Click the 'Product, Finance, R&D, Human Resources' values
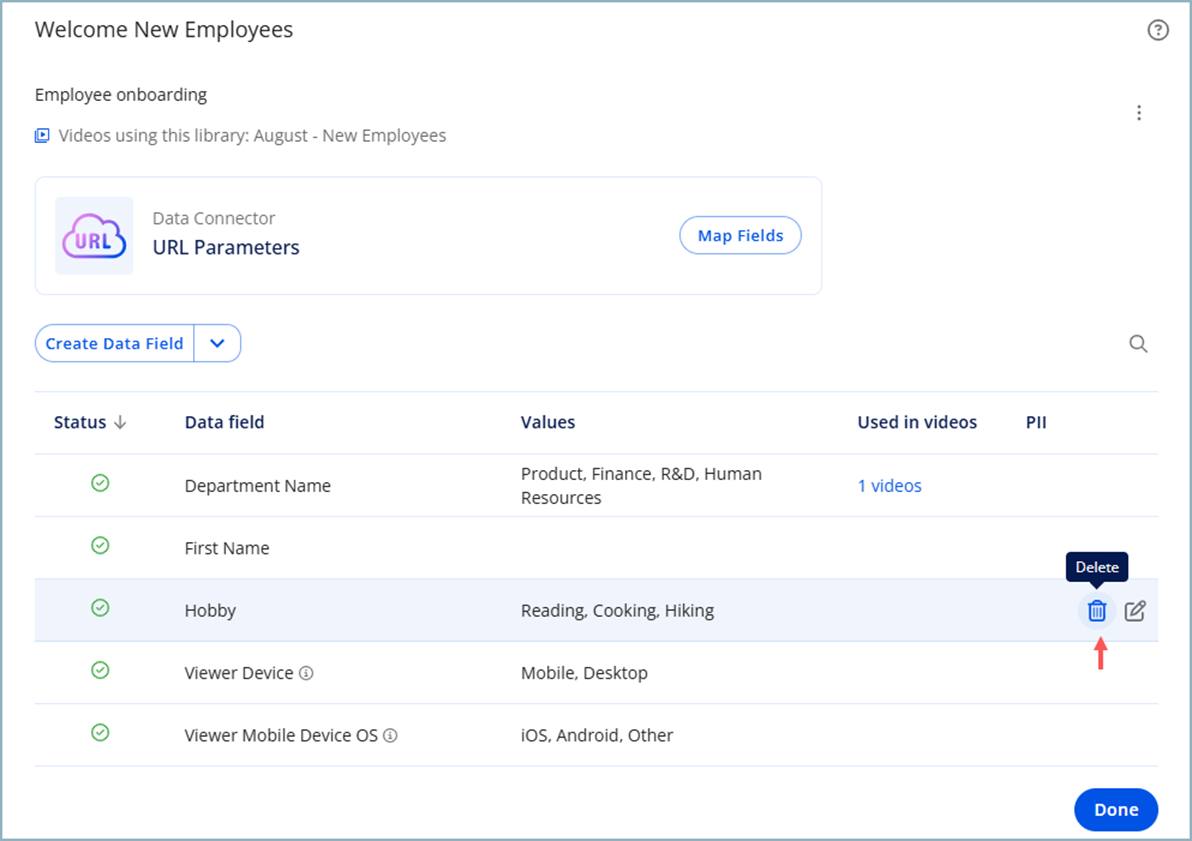This screenshot has width=1192, height=841. 641,486
